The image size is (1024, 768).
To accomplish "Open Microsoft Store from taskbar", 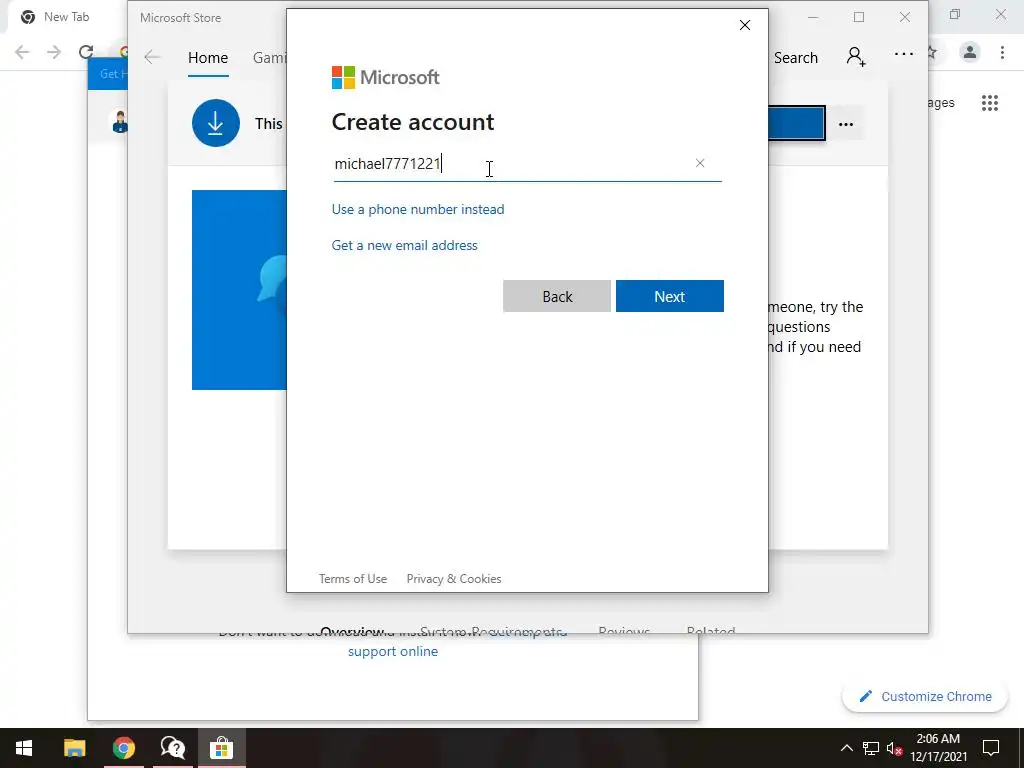I will pos(221,748).
